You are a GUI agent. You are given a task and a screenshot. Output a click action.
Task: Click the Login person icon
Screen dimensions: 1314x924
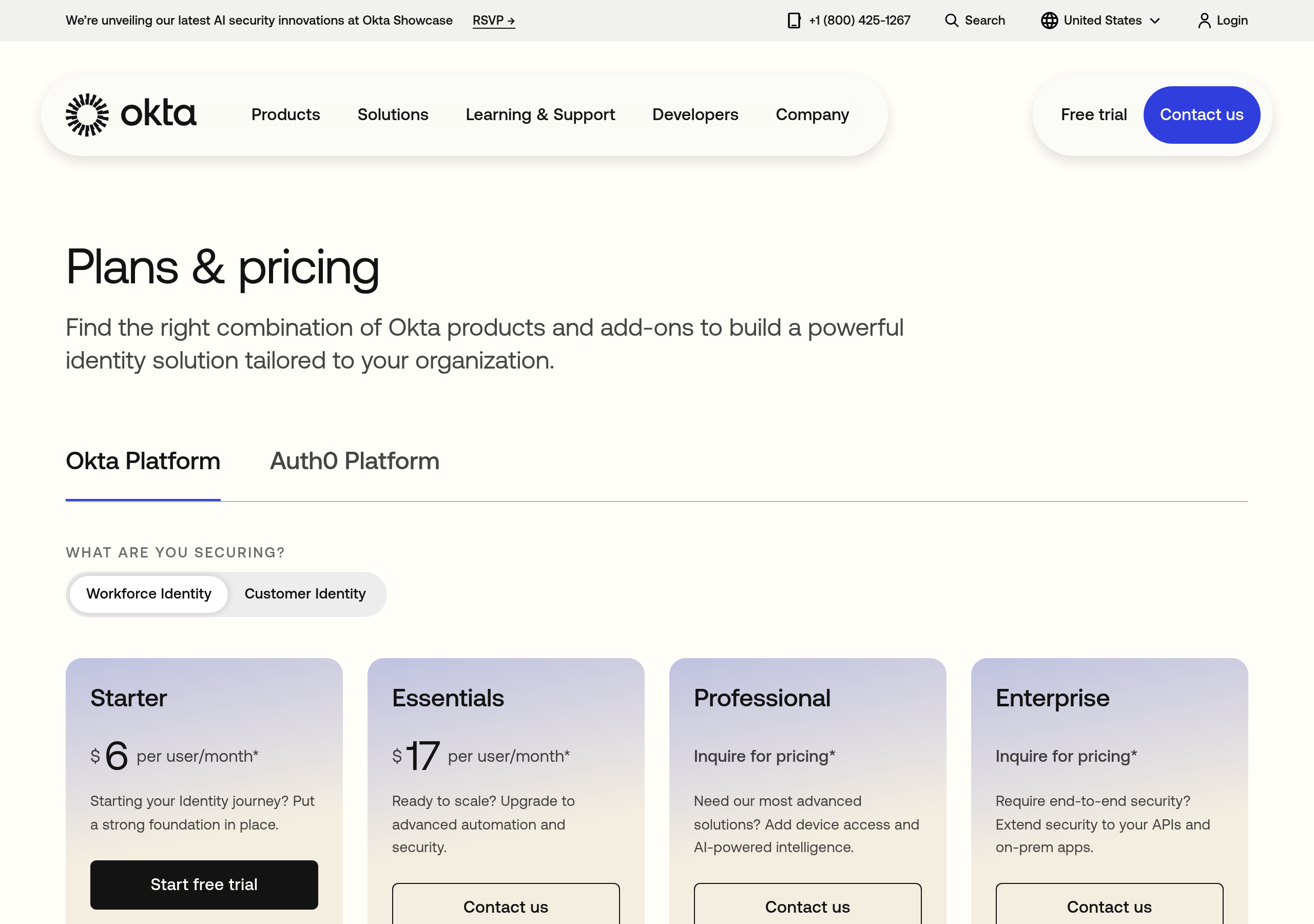[x=1204, y=20]
